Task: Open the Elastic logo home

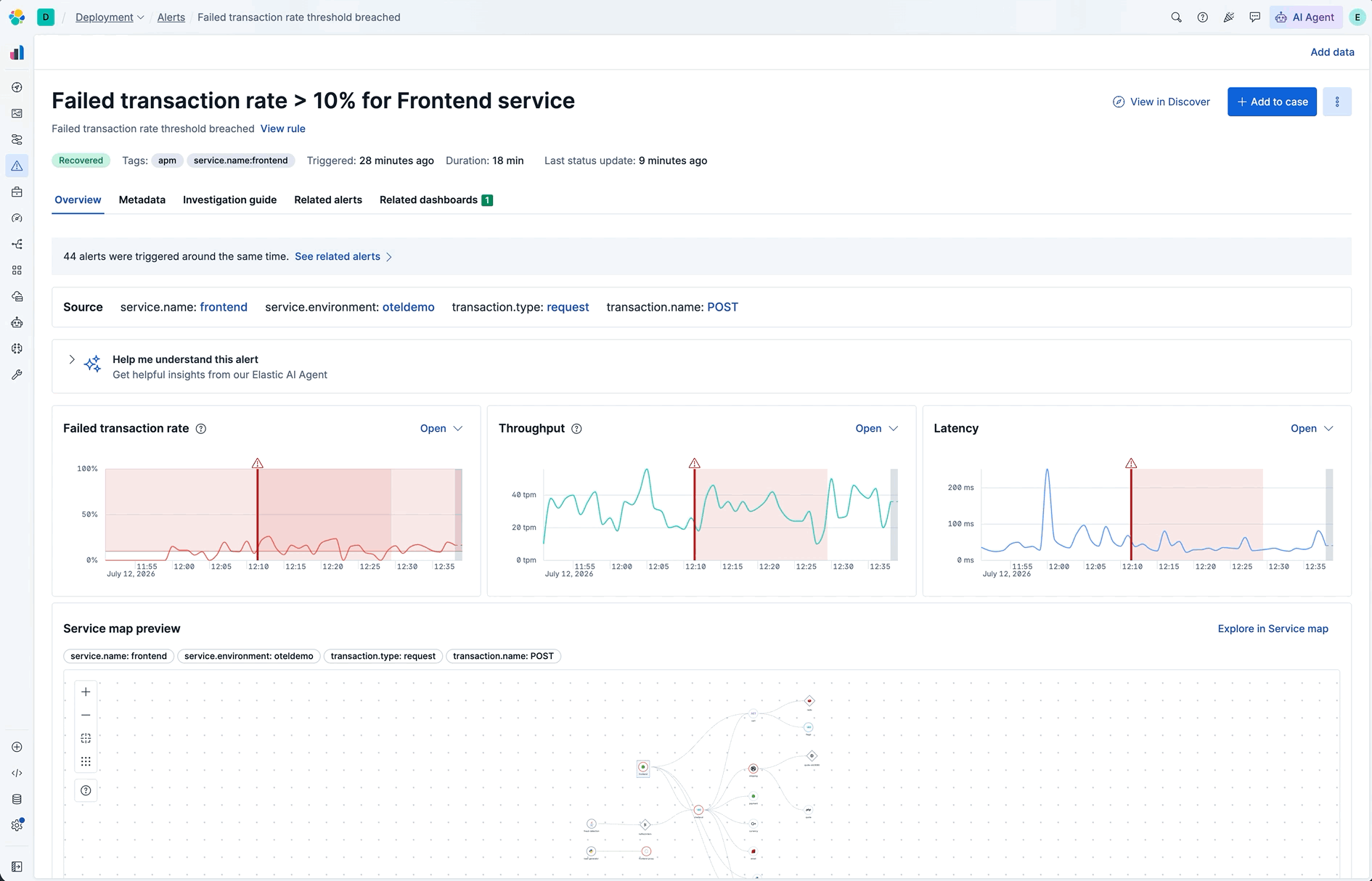Action: 17,17
